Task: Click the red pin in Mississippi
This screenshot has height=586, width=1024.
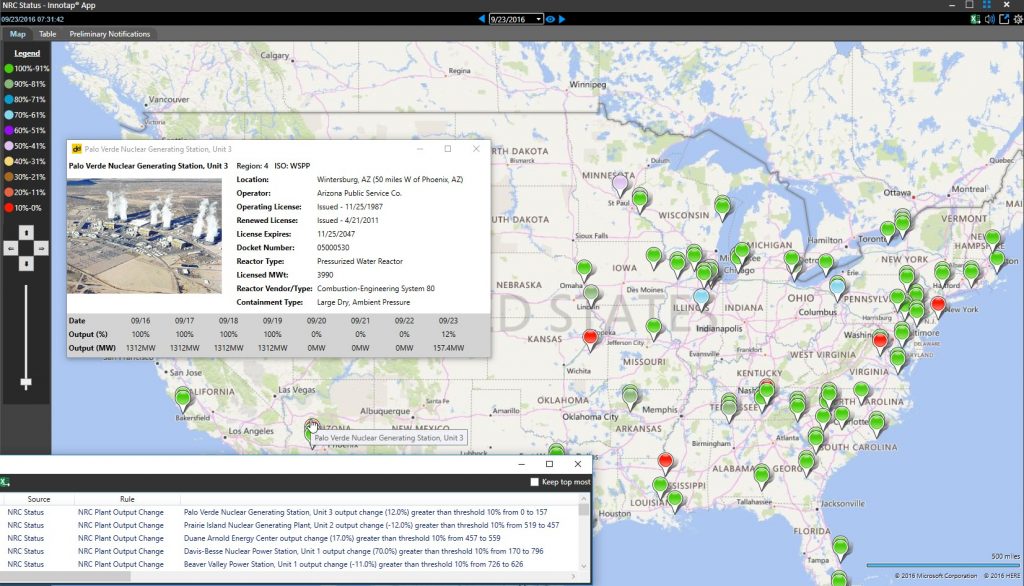Action: 665,462
